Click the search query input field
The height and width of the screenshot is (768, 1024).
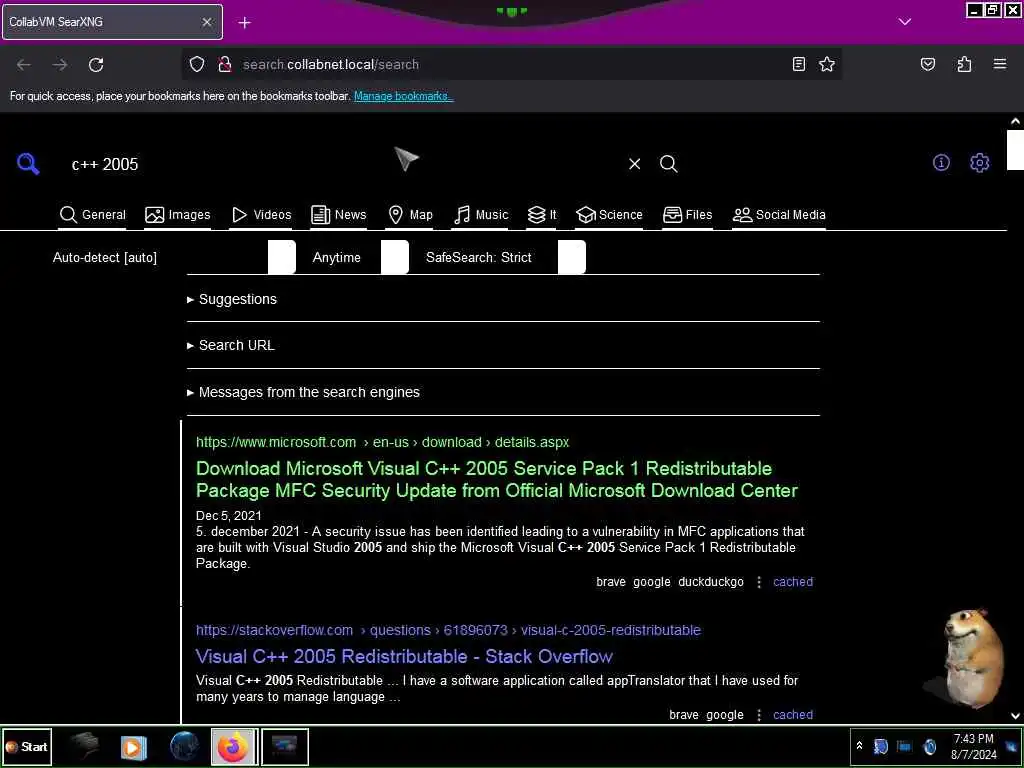(343, 164)
